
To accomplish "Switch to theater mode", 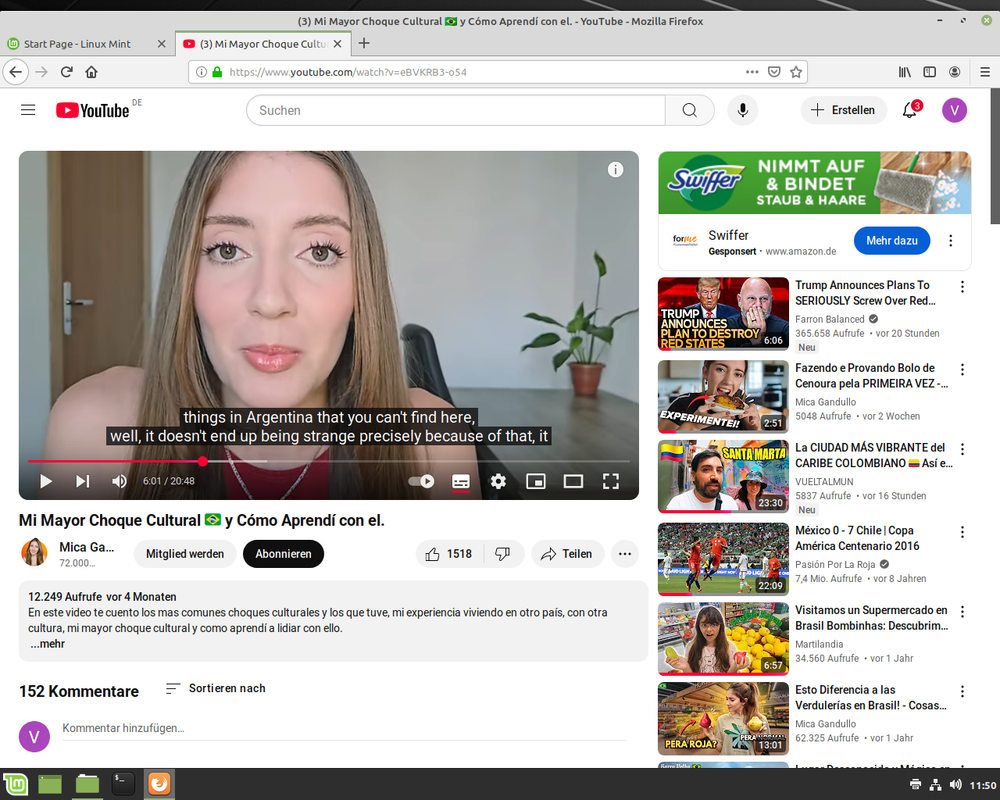I will (573, 481).
